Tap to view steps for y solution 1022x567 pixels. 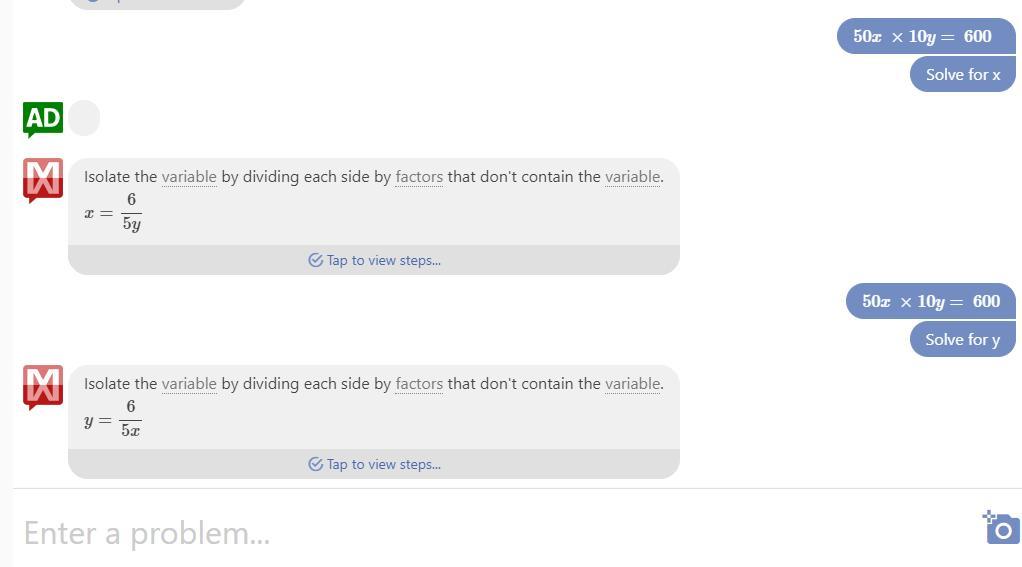374,464
